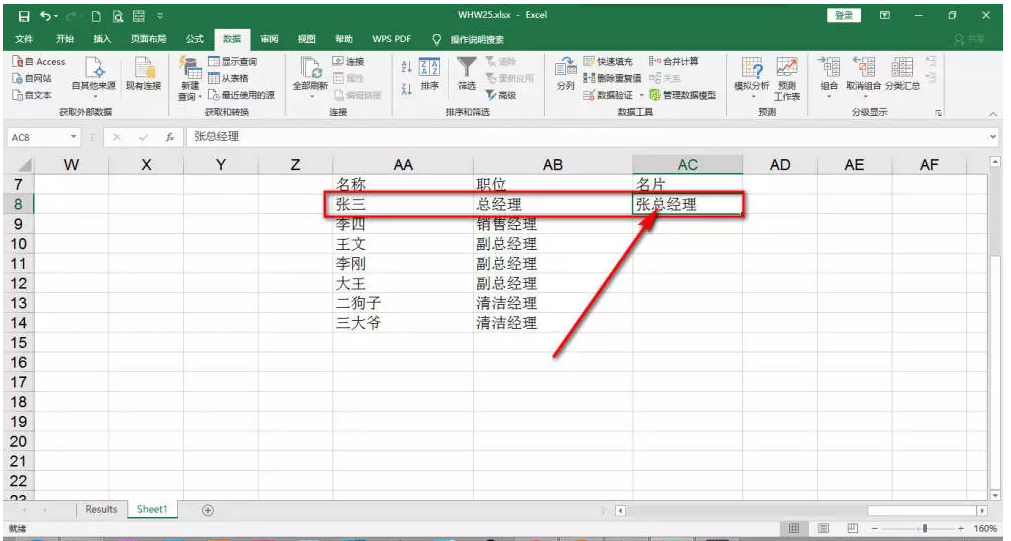Switch to Page Layout view in status bar
1011x541 pixels.
[x=823, y=529]
